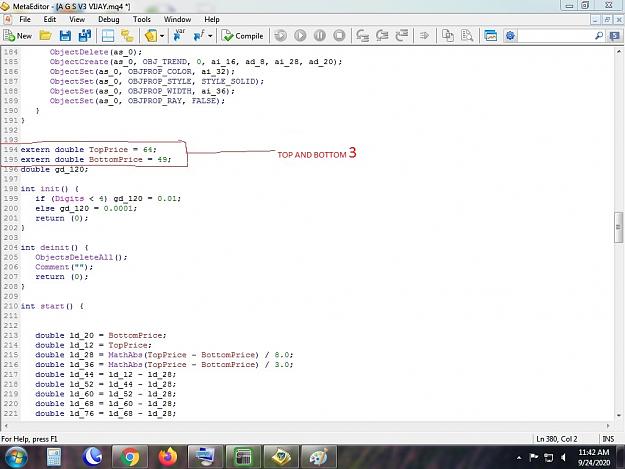Click the horizontal scroll left arrow
The image size is (625, 469).
point(6,426)
